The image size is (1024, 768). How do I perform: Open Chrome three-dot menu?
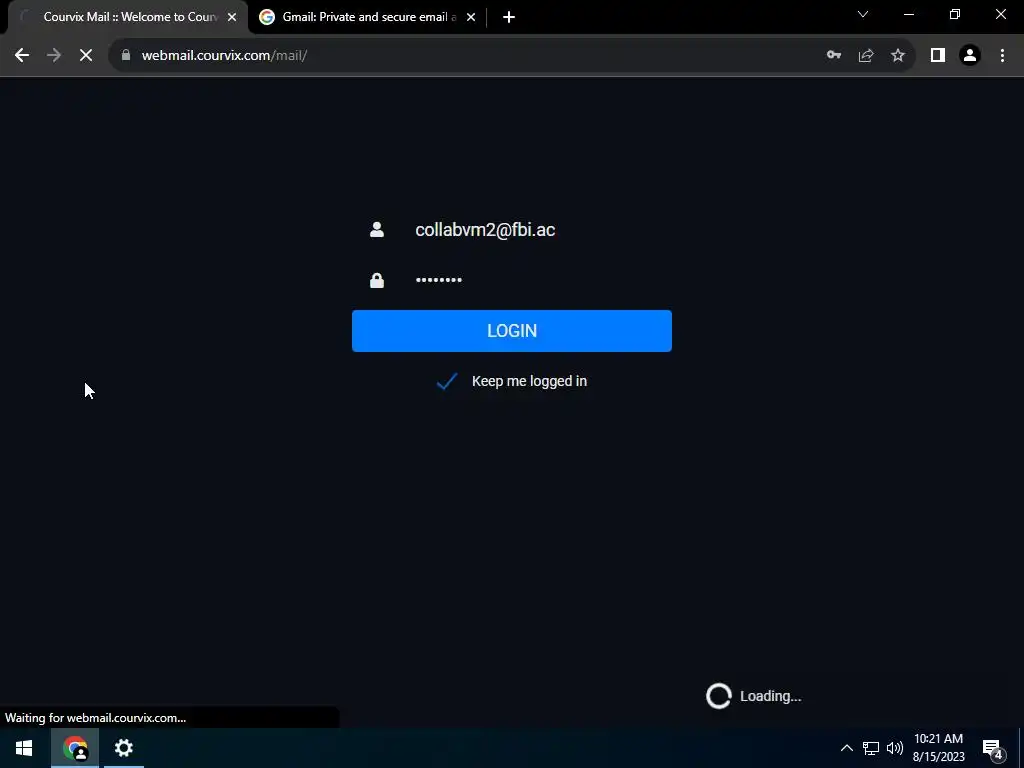click(1002, 56)
